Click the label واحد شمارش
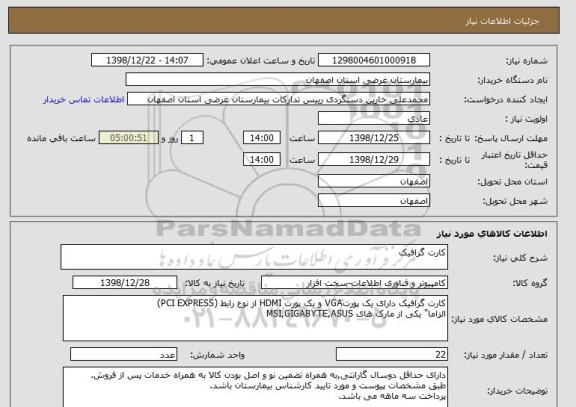 coord(217,355)
